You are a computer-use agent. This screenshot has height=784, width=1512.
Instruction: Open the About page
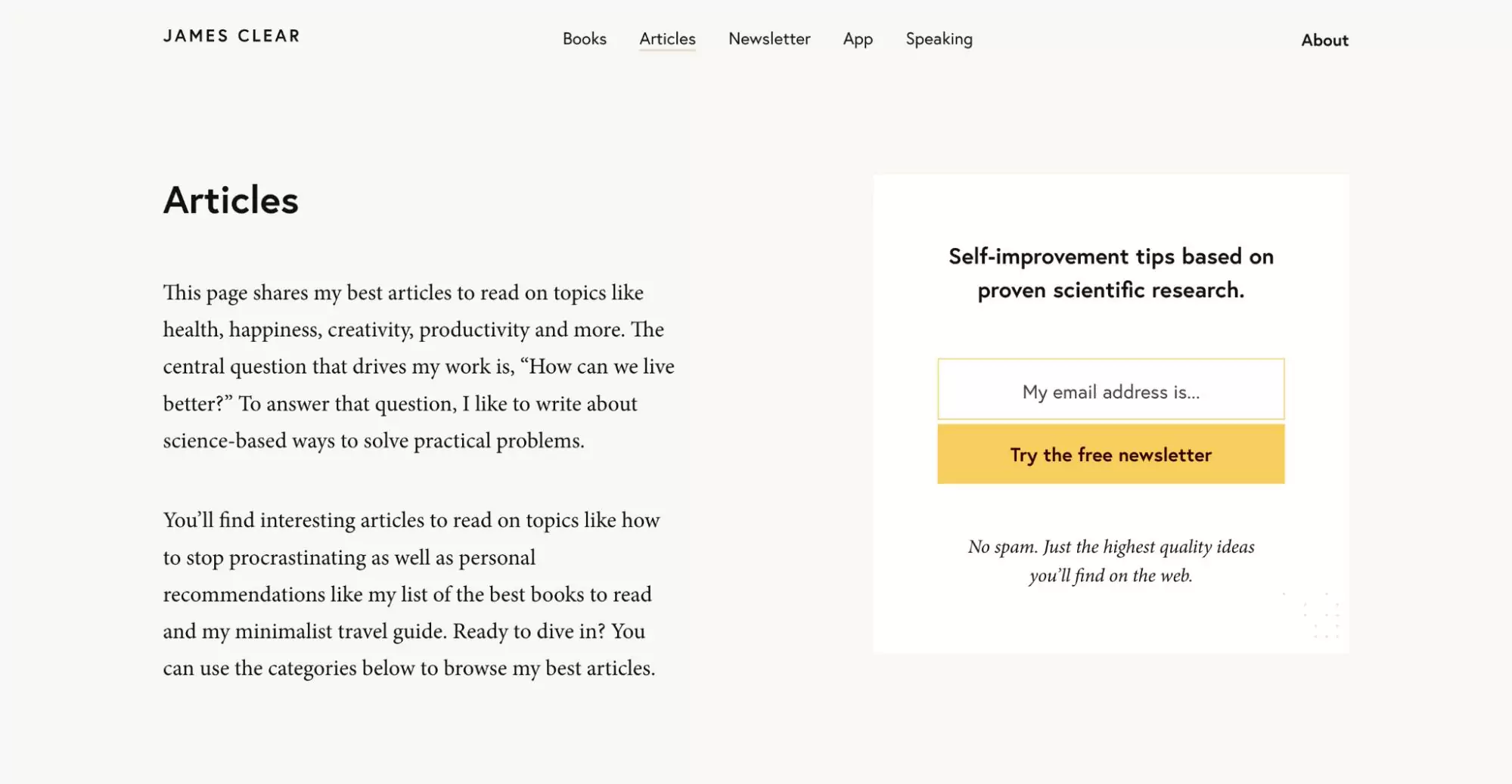pyautogui.click(x=1324, y=40)
